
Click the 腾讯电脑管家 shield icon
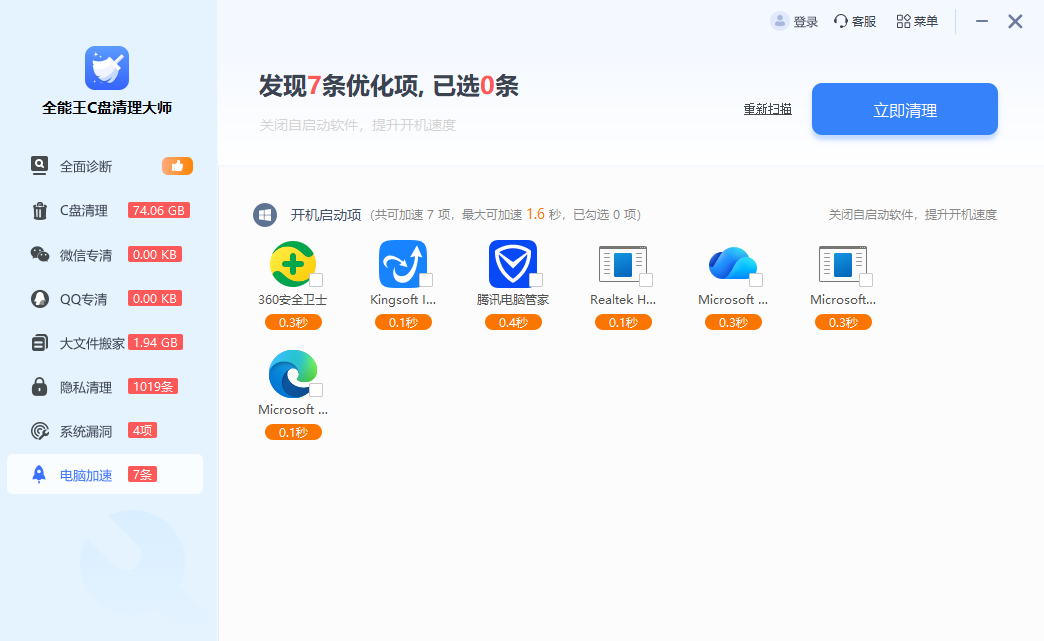(x=512, y=264)
